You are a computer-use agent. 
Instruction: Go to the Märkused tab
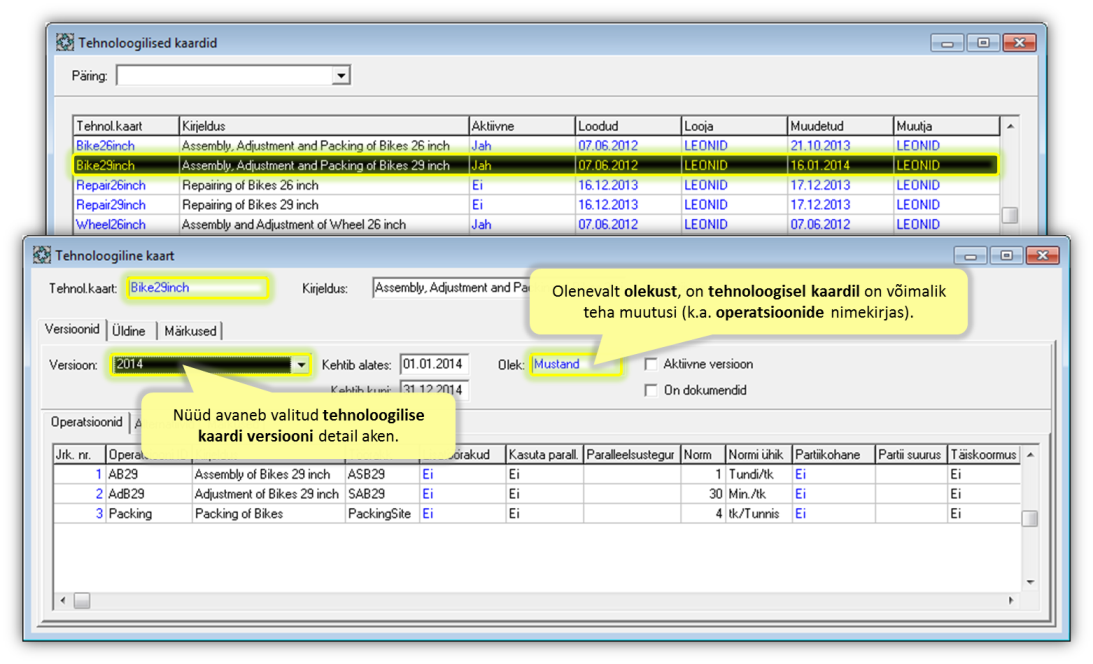tap(190, 331)
